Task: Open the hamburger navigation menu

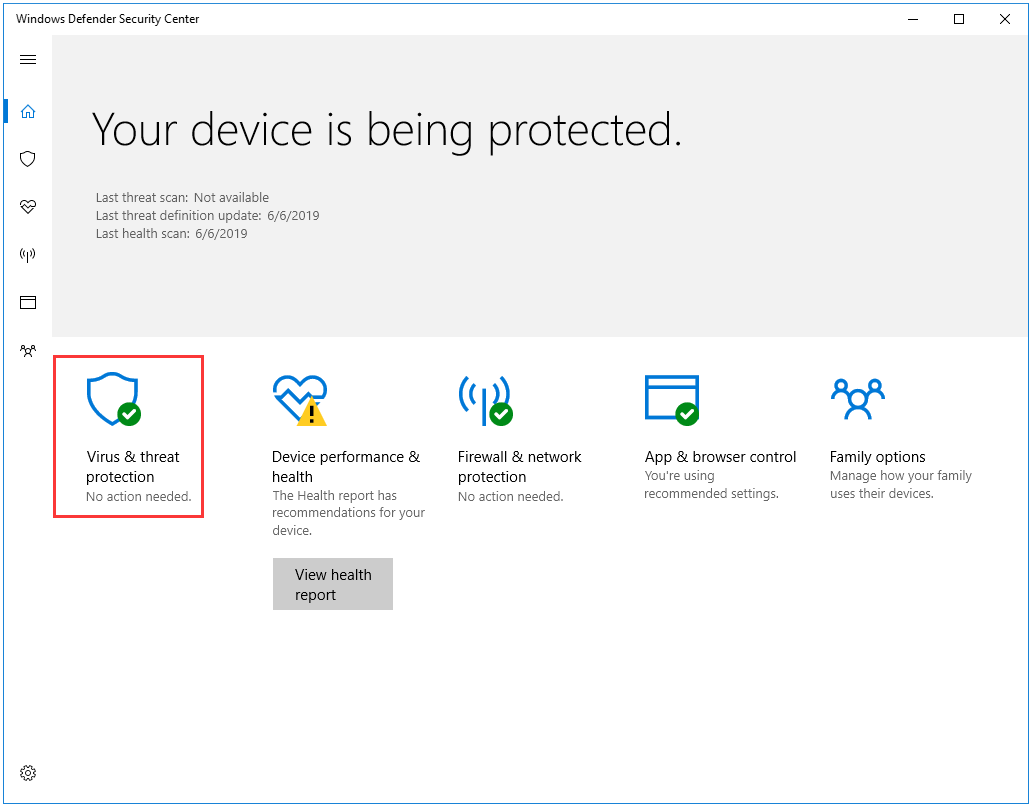Action: click(x=28, y=60)
